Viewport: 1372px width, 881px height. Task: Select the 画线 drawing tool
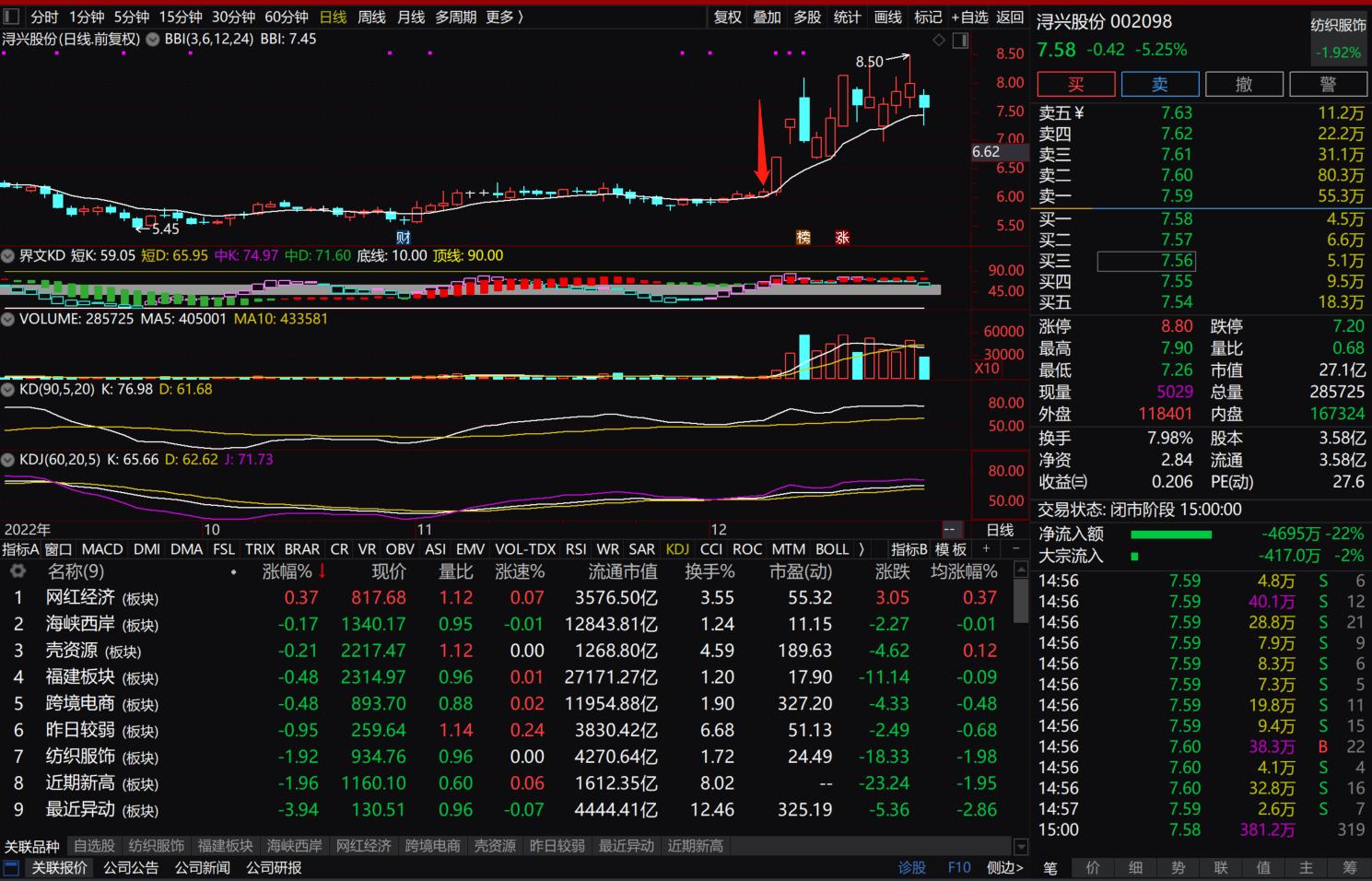(886, 17)
